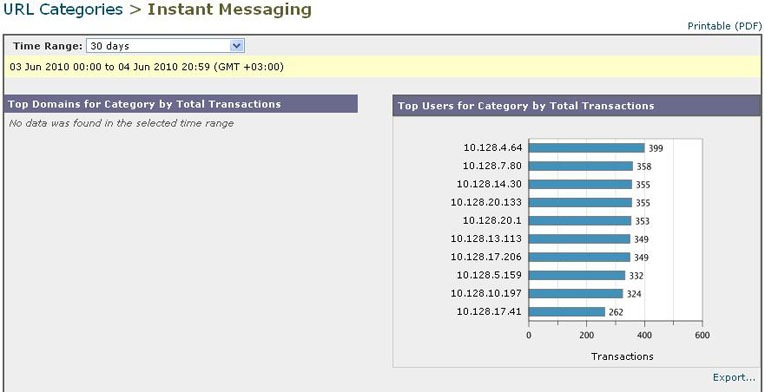Select user label 10.128.10.197

click(486, 293)
